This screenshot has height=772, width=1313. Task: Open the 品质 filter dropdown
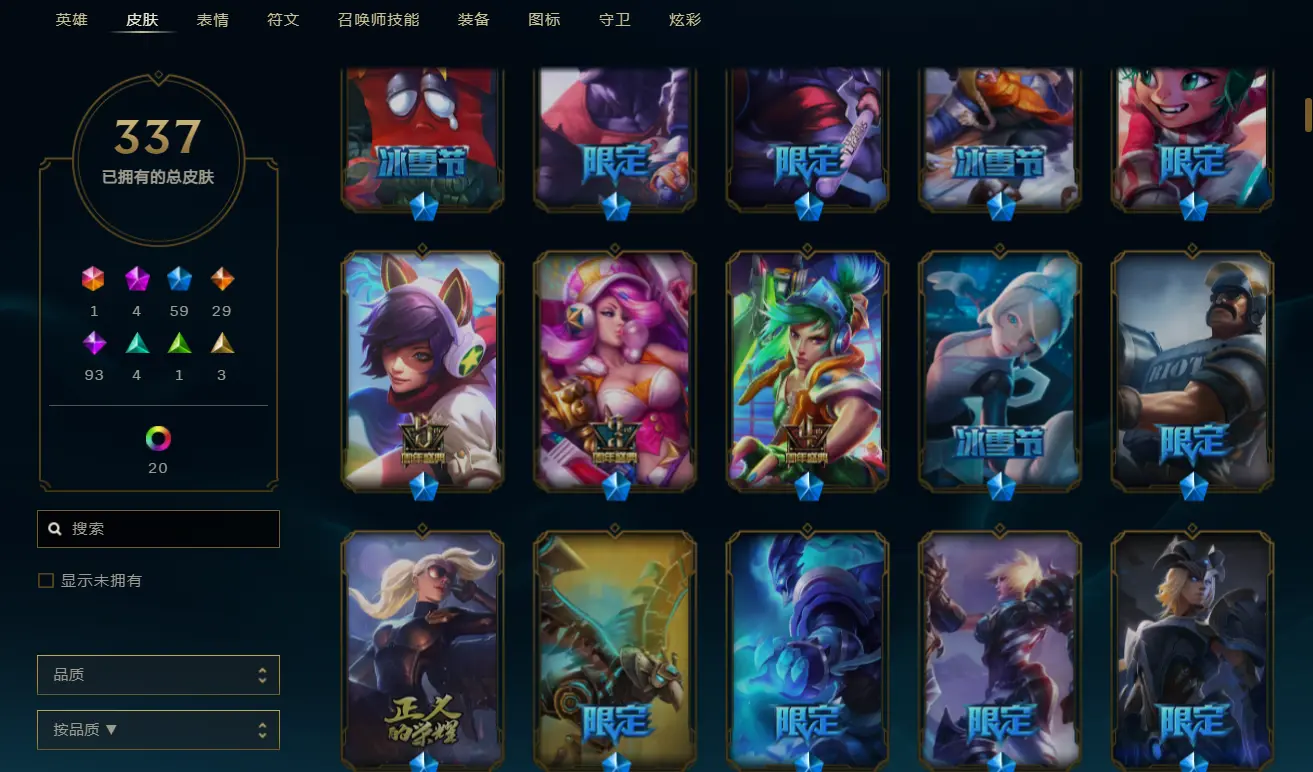[x=158, y=675]
